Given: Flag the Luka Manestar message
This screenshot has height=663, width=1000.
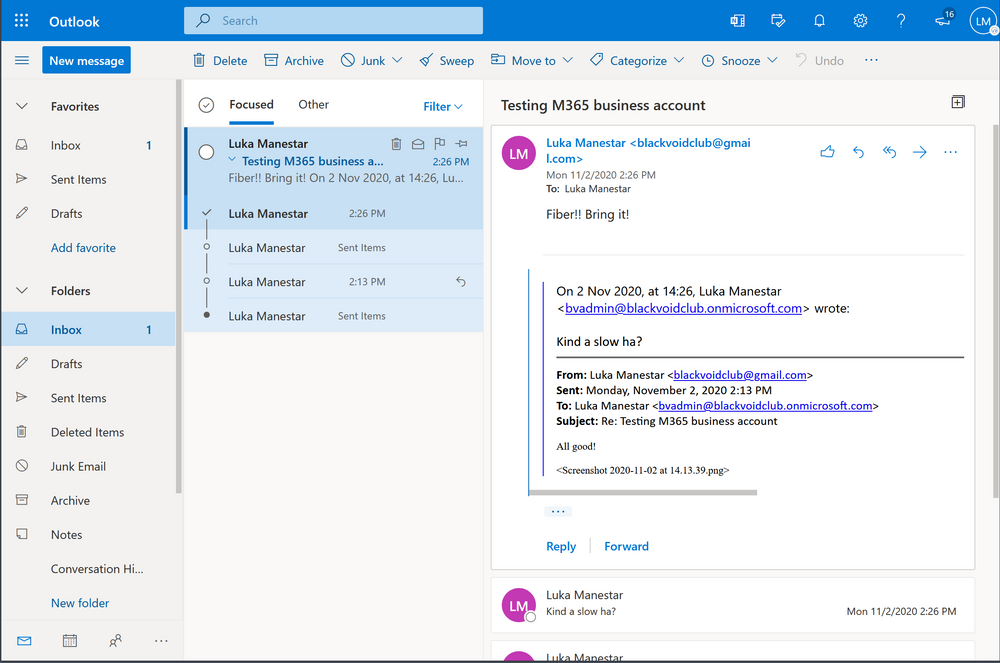Looking at the screenshot, I should click(439, 144).
